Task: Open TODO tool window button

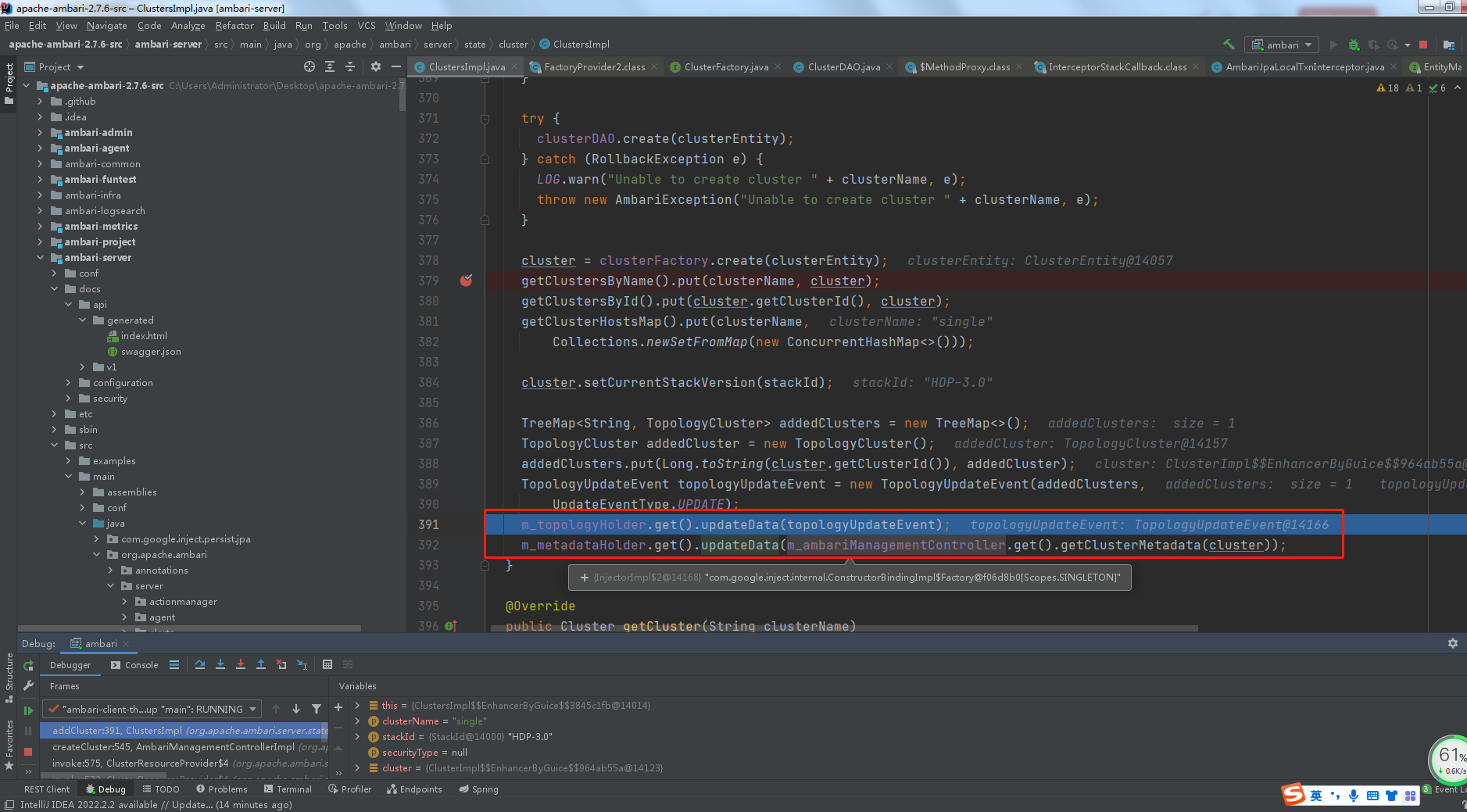Action: [161, 789]
